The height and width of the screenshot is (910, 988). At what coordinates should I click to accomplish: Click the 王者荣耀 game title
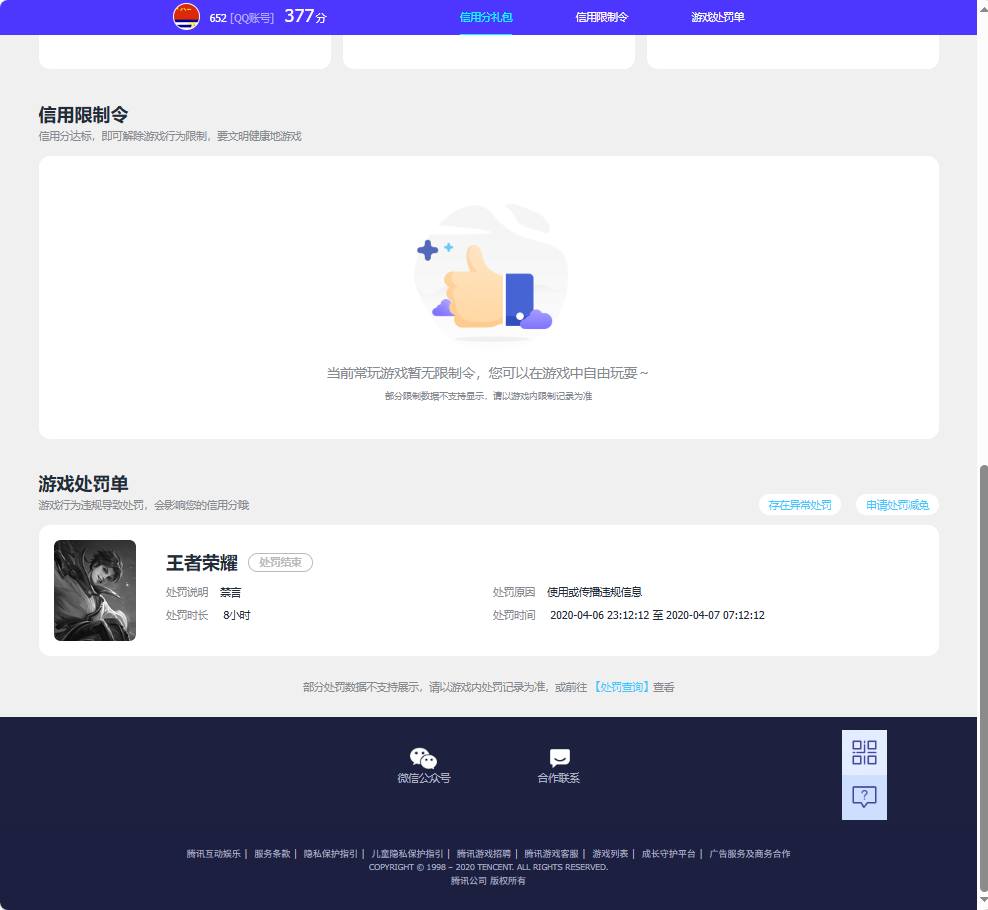202,563
